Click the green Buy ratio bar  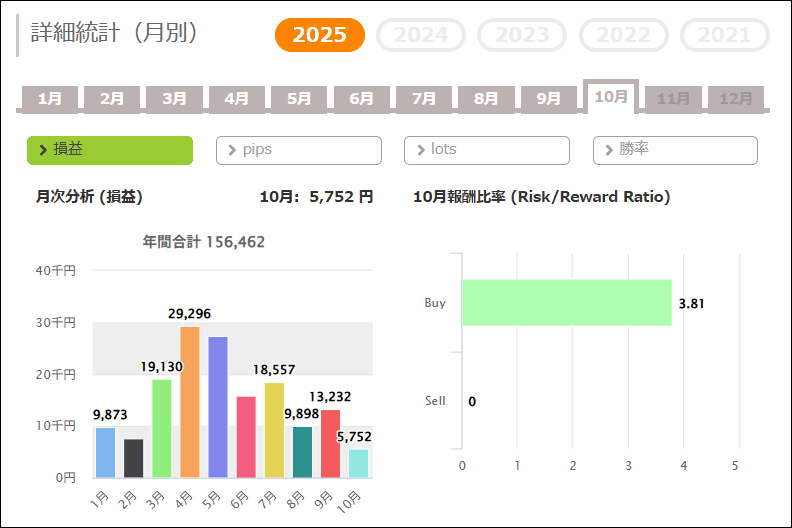pos(566,303)
